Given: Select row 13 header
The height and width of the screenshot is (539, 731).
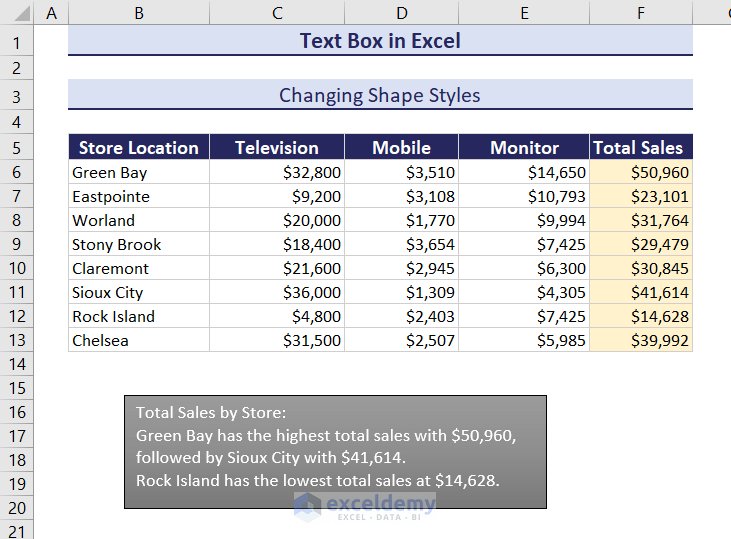Looking at the screenshot, I should pyautogui.click(x=17, y=340).
